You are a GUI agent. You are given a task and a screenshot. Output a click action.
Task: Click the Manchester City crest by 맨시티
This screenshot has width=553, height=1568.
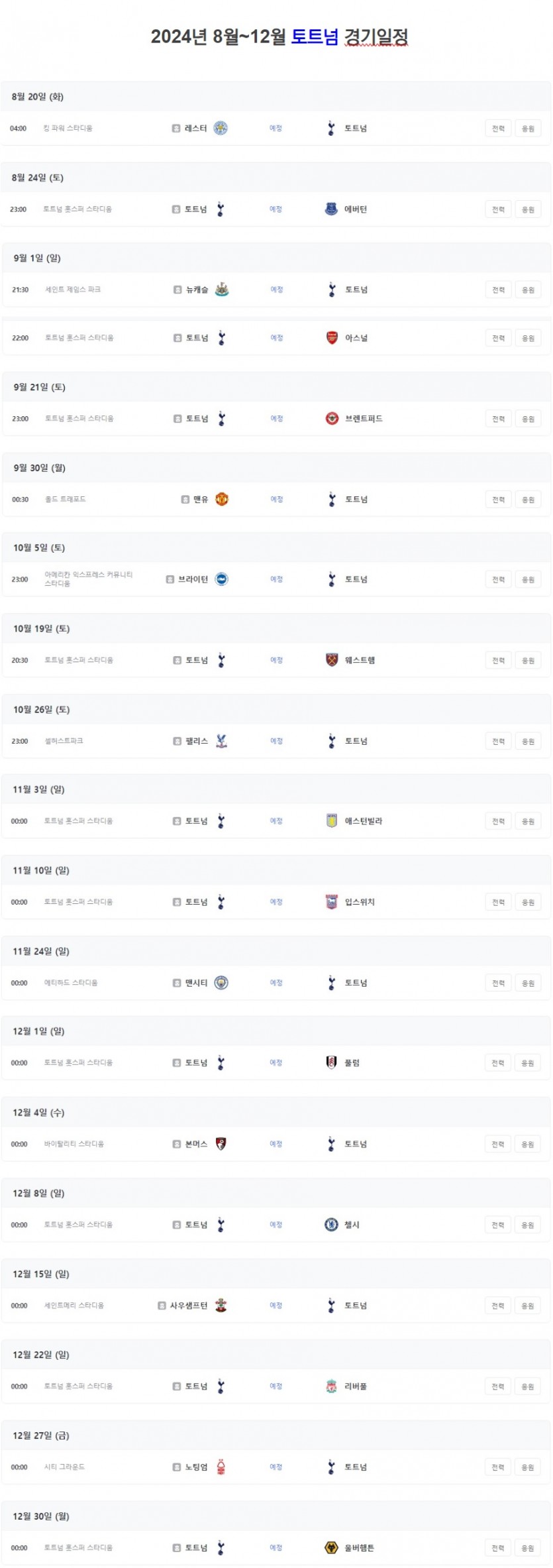point(222,983)
